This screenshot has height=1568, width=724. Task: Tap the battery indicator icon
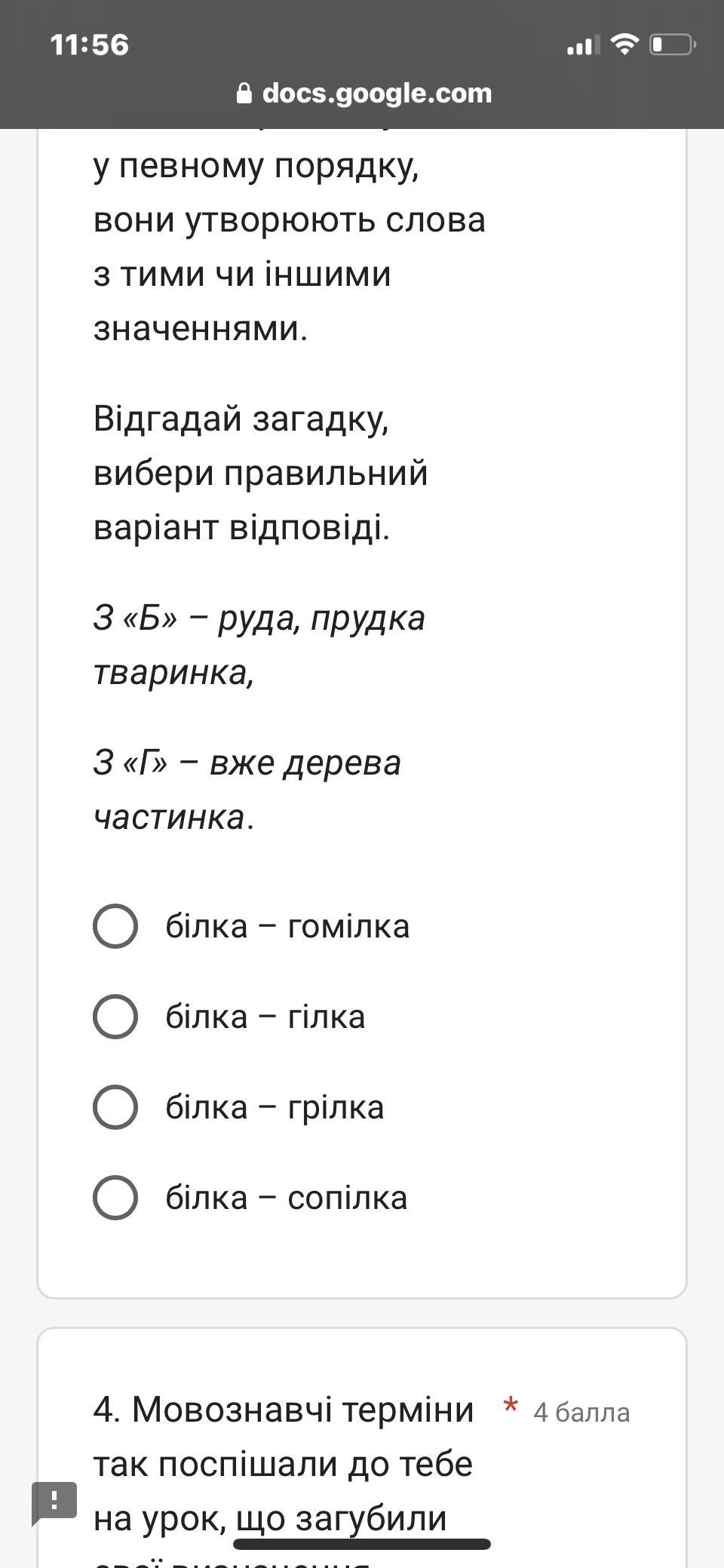click(673, 44)
